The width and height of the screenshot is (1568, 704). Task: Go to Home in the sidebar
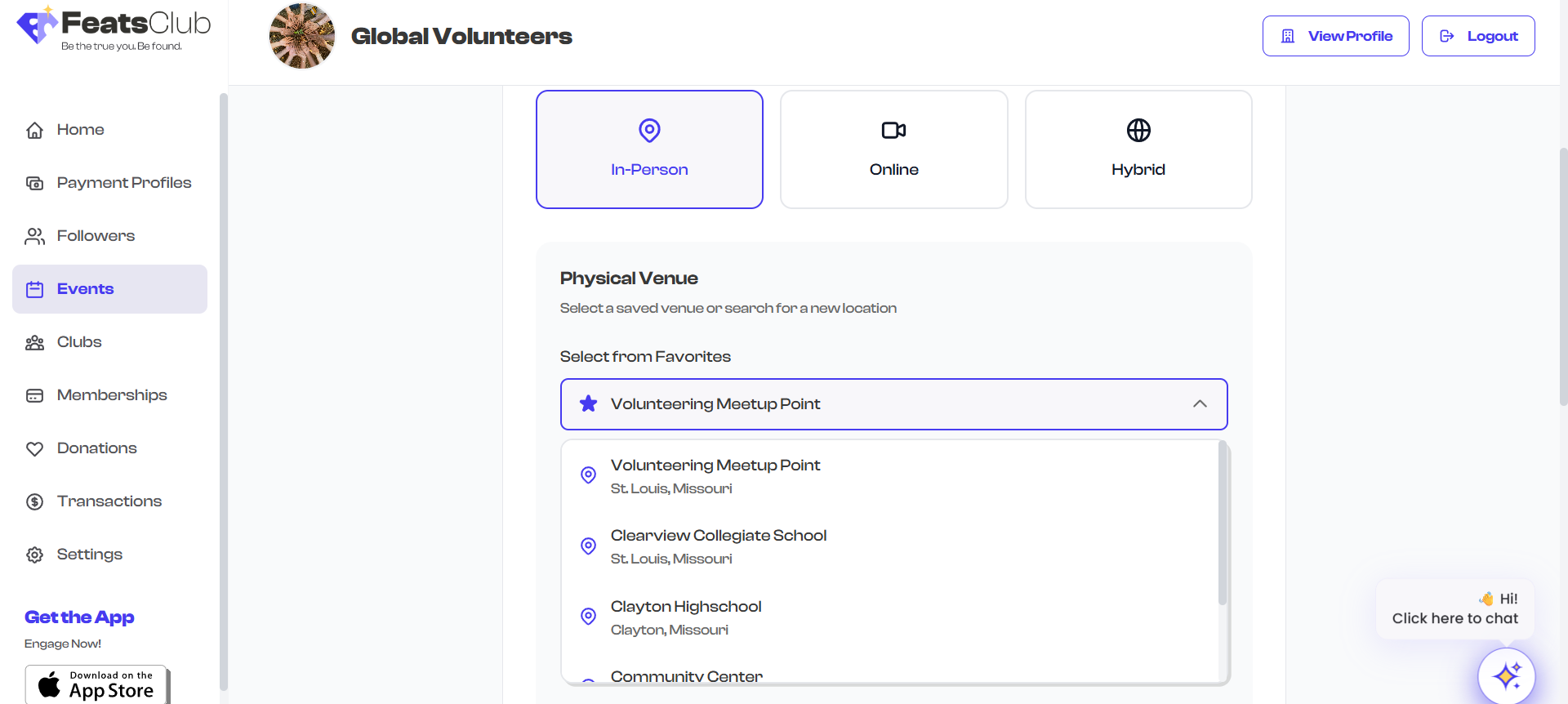pyautogui.click(x=109, y=130)
